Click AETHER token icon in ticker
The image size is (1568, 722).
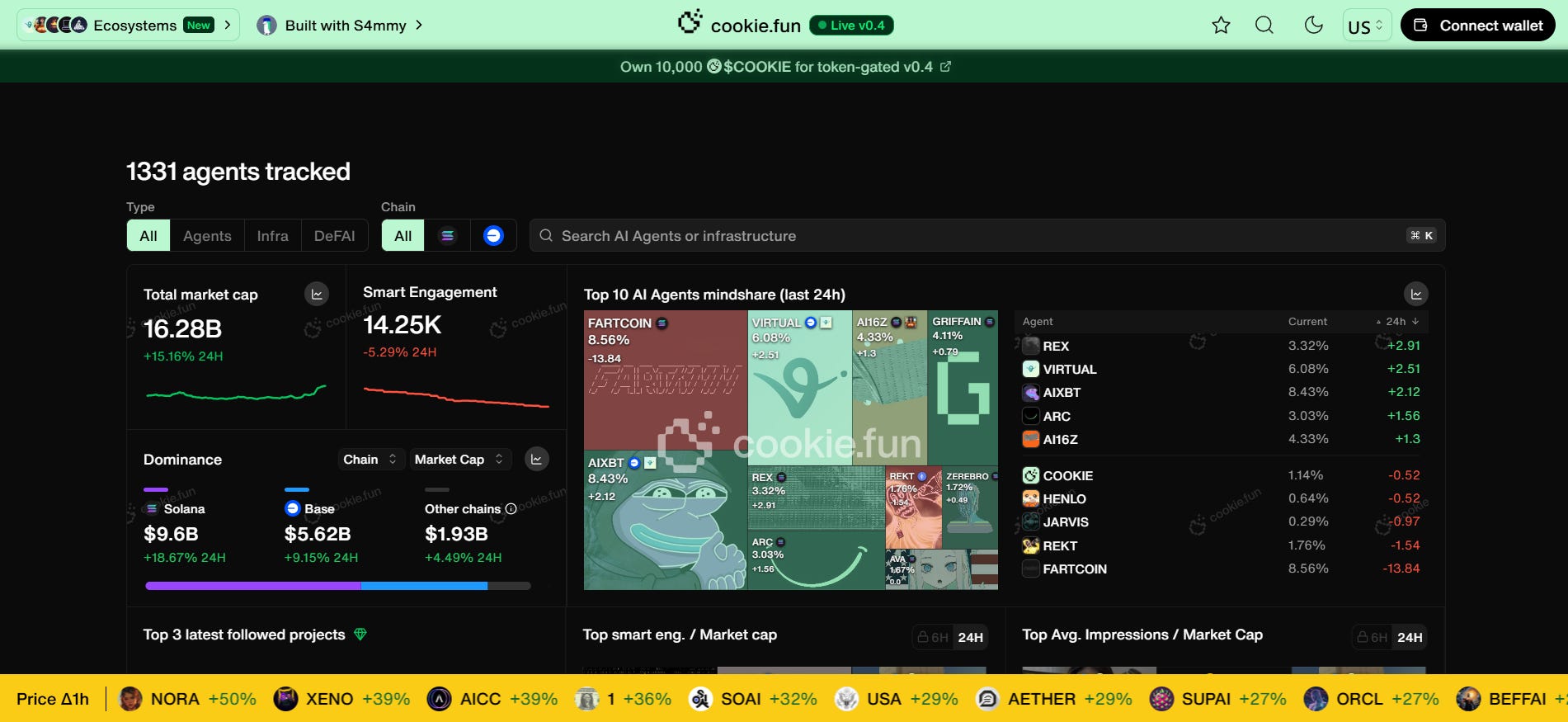pyautogui.click(x=987, y=699)
